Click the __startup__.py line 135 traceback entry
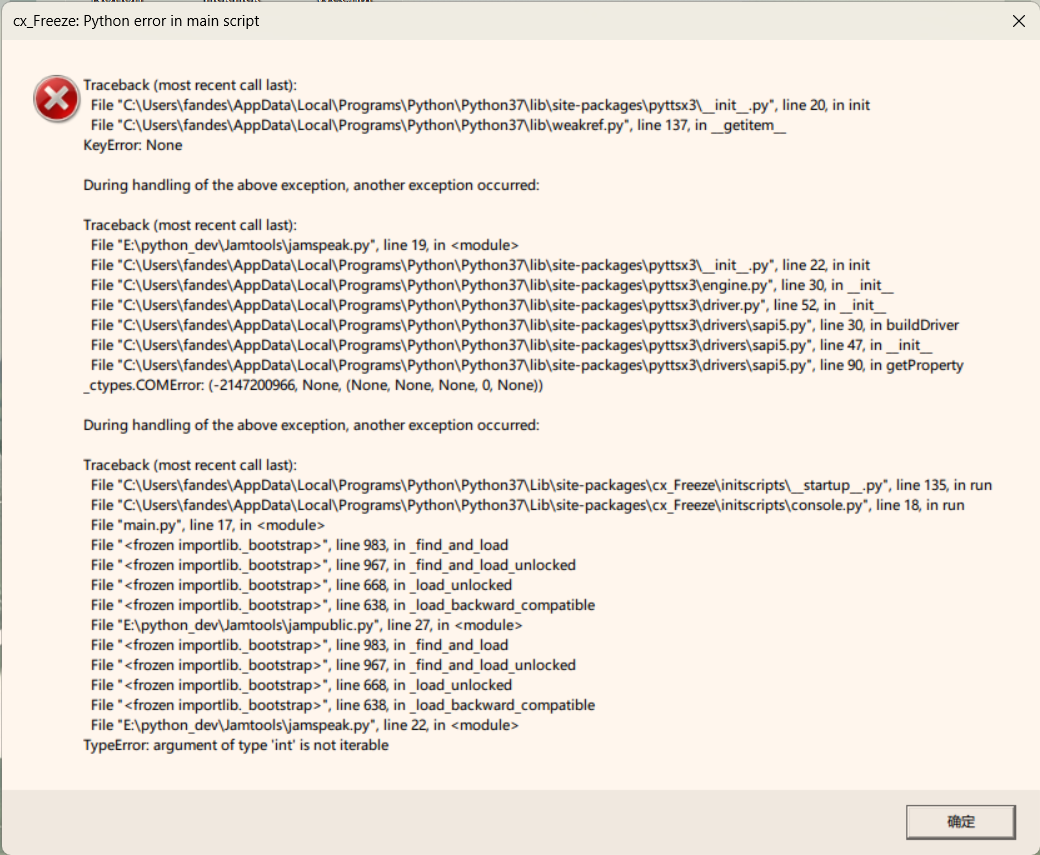The width and height of the screenshot is (1040, 855). coord(540,485)
